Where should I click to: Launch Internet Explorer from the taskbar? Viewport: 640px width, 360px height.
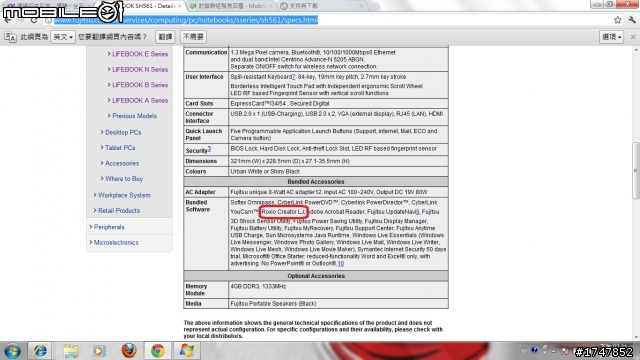[40, 351]
